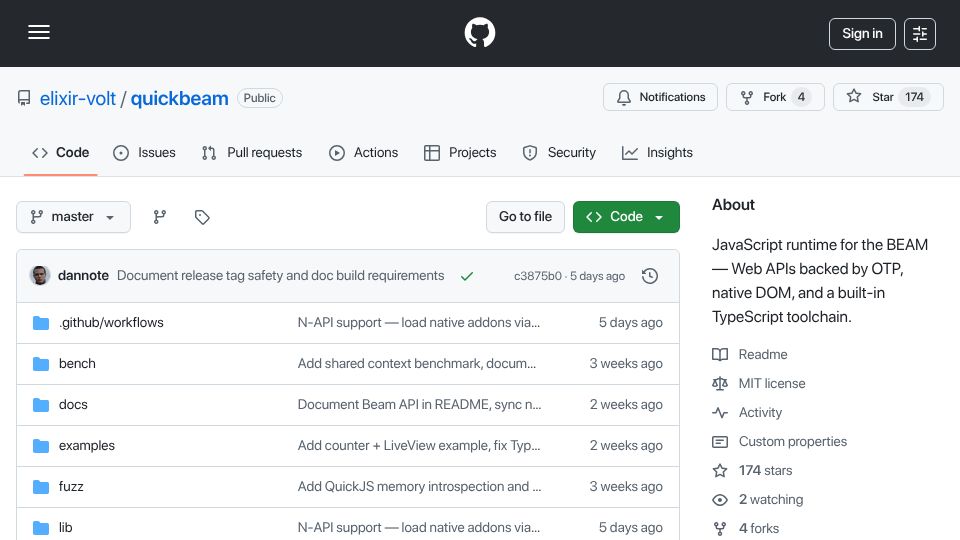
Task: Open 'Add counter + LiveView example' commit message
Action: click(419, 446)
